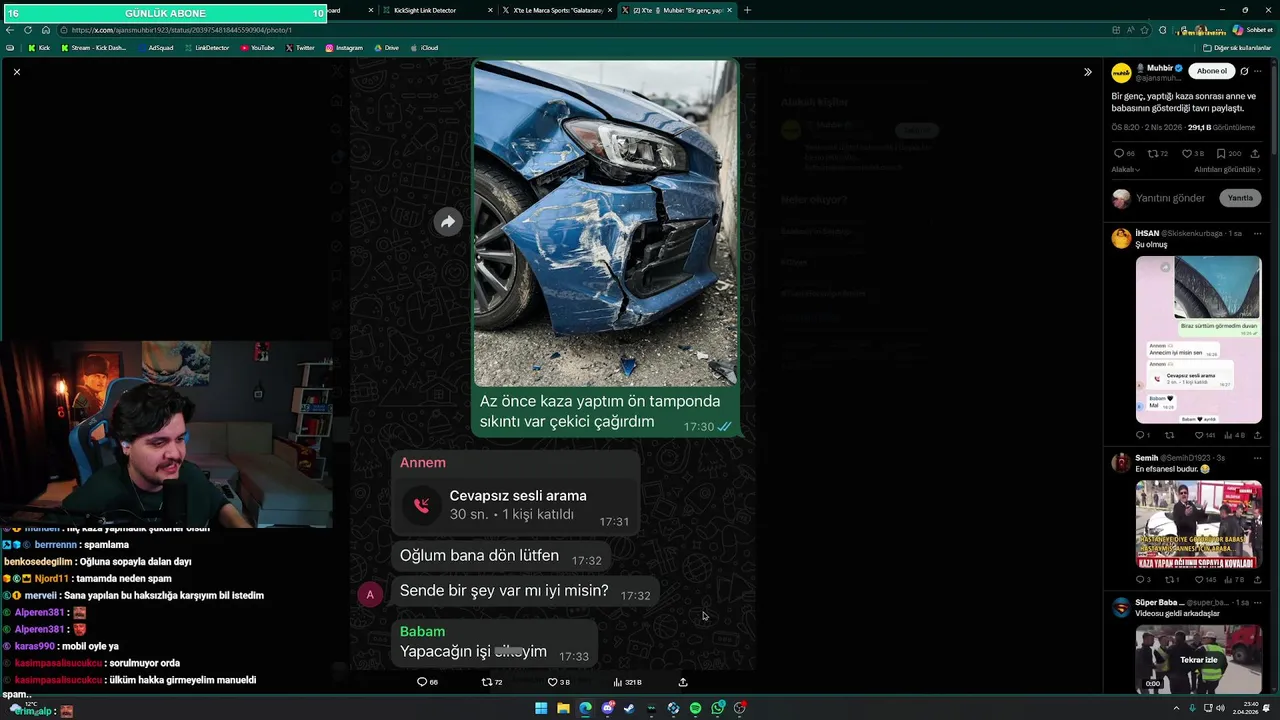Open Semih reply image thumbnail
The image size is (1280, 720).
point(1198,524)
